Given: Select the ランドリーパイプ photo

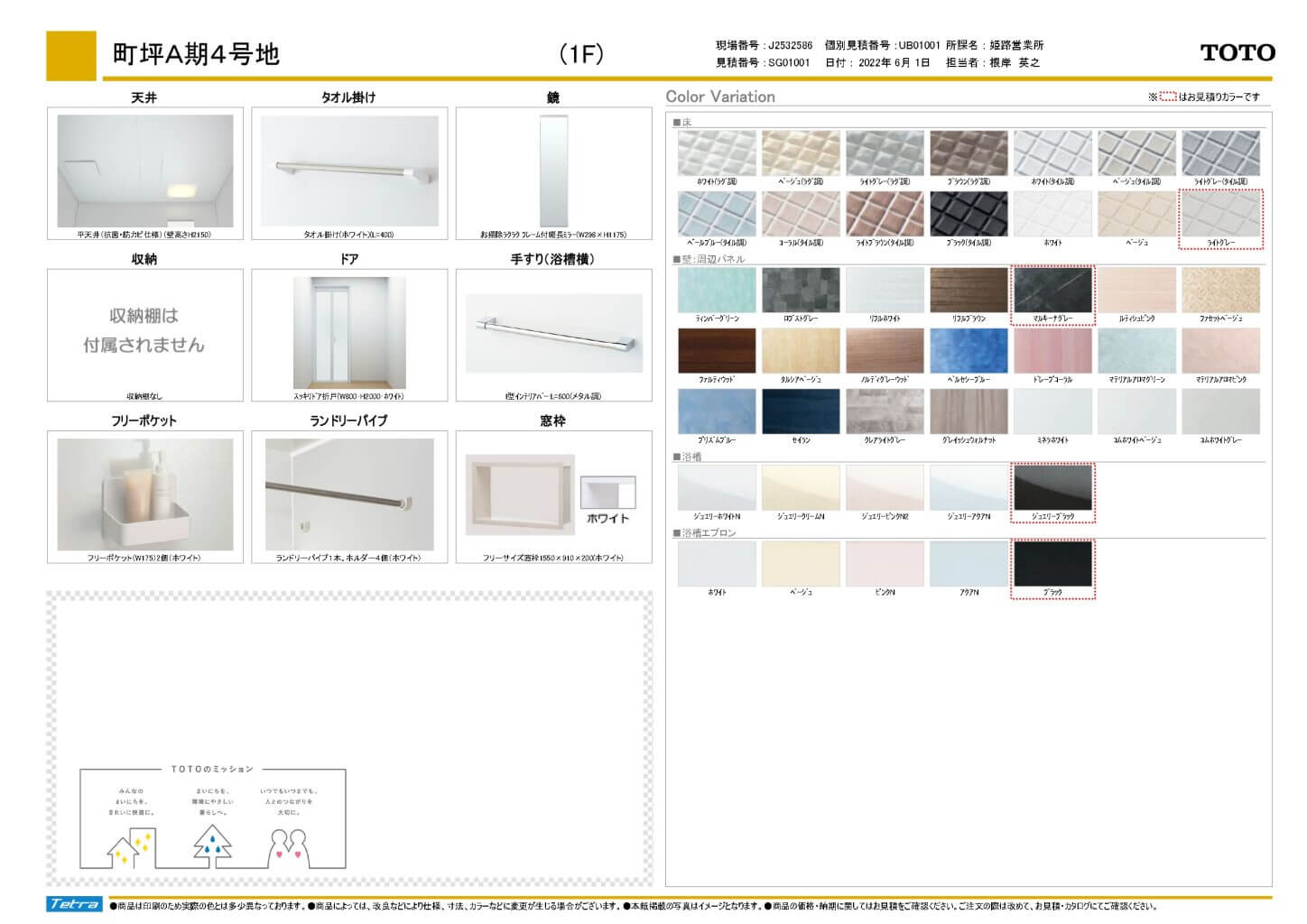Looking at the screenshot, I should [x=349, y=494].
